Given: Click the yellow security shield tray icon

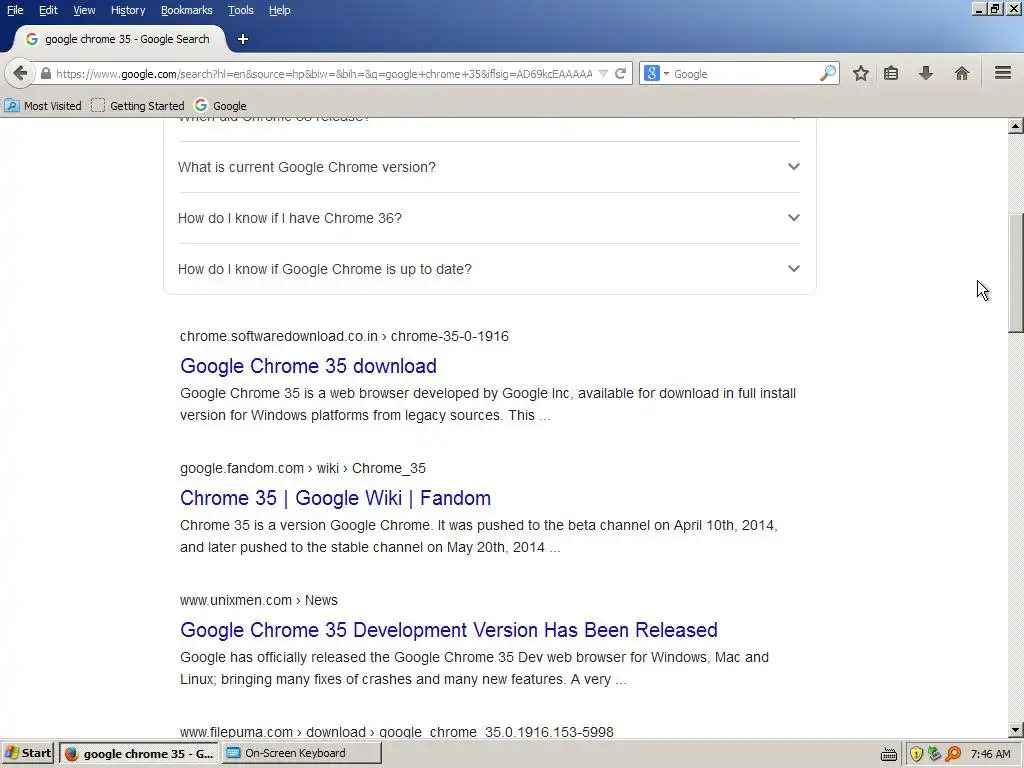Looking at the screenshot, I should pos(916,754).
